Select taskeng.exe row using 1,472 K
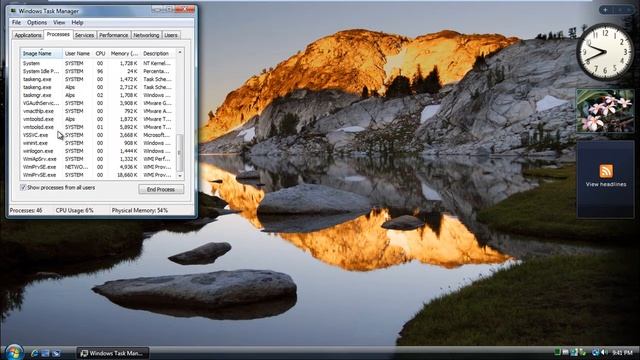 [98, 79]
